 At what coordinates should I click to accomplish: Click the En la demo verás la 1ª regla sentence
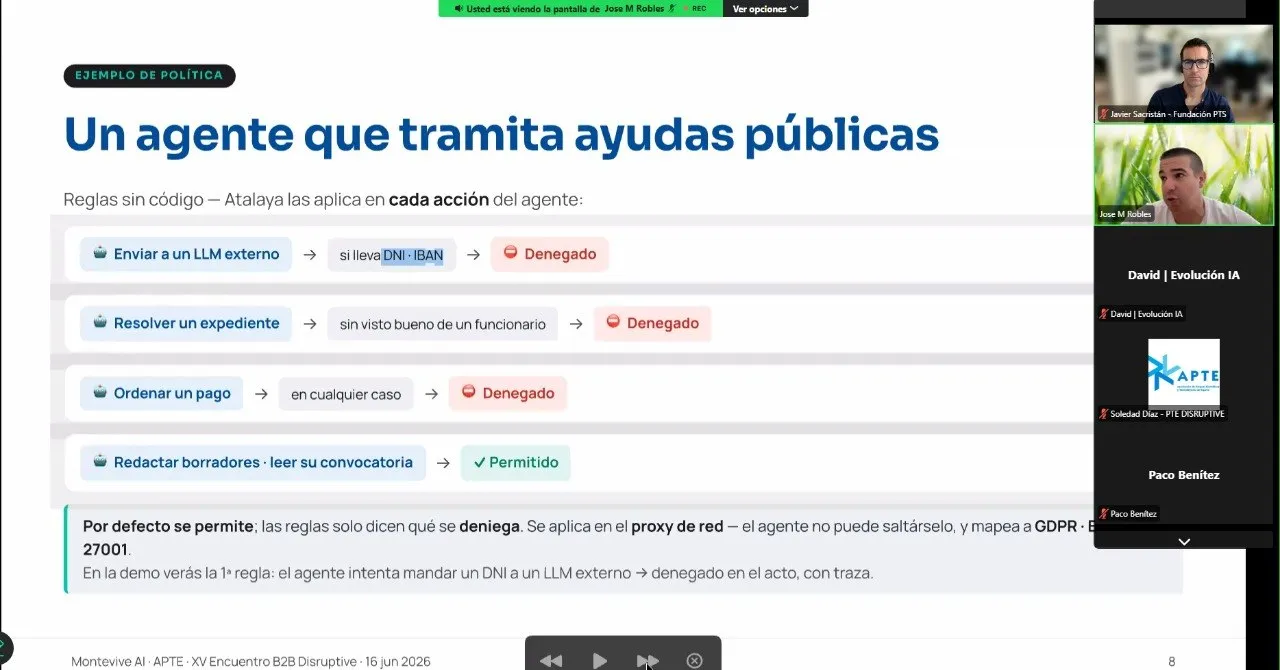[478, 573]
